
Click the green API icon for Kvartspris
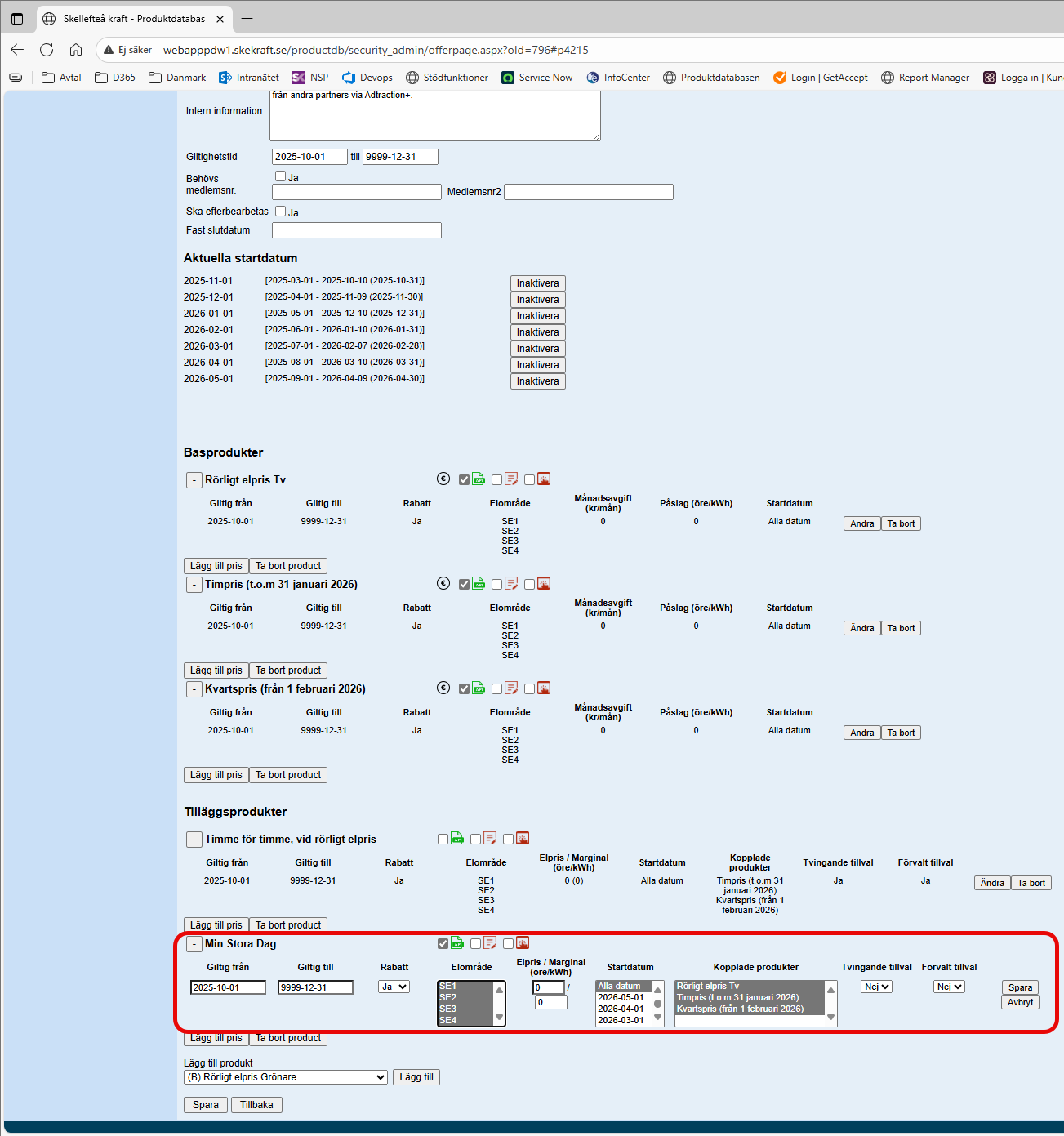click(x=479, y=688)
